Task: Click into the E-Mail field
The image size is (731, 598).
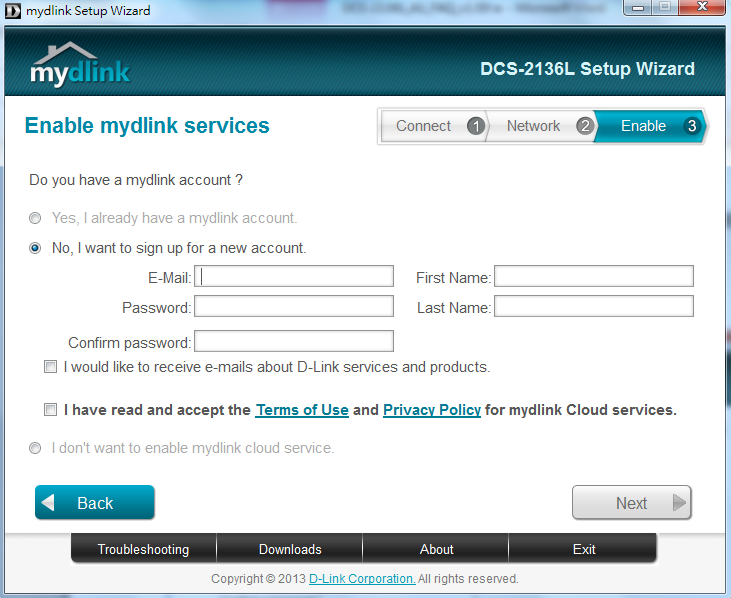Action: [294, 277]
